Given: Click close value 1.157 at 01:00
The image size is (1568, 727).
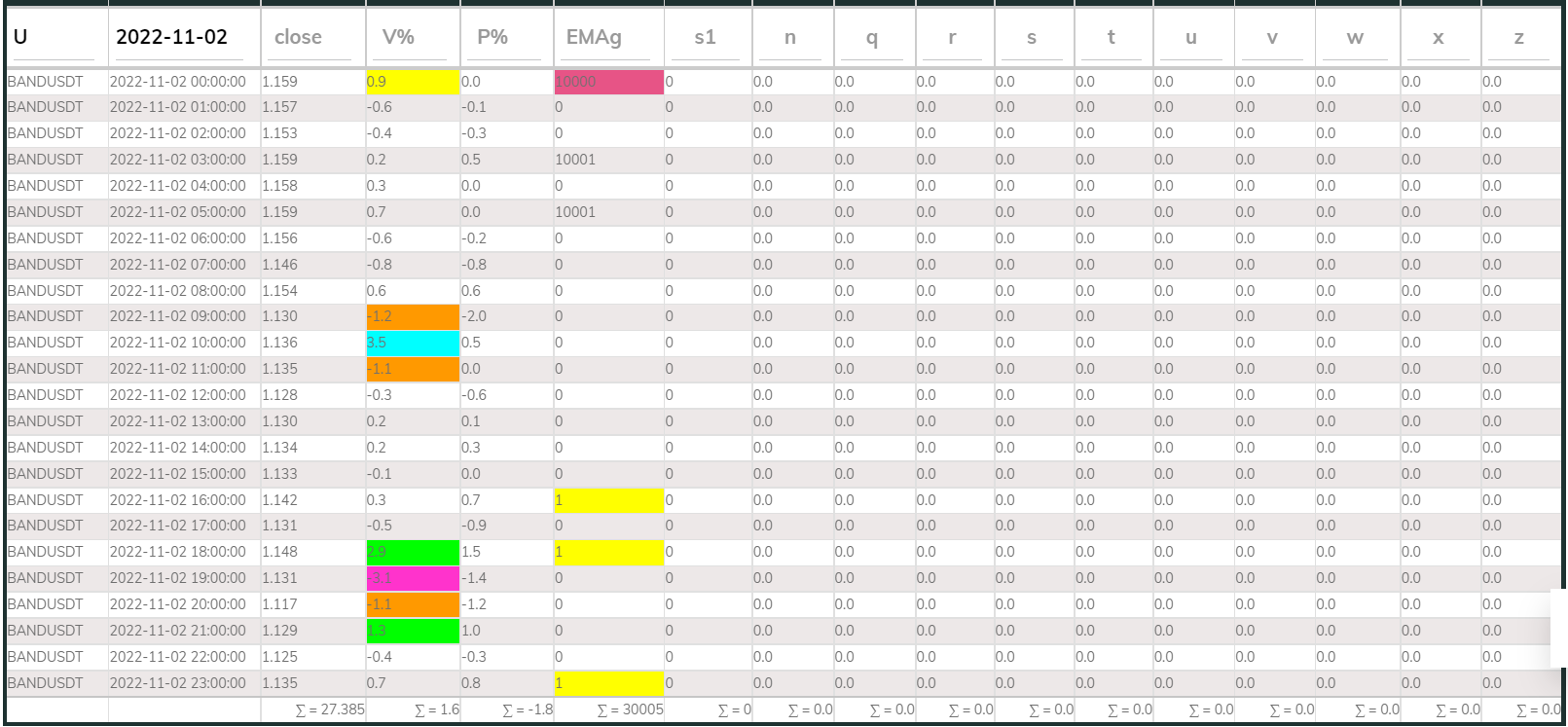Looking at the screenshot, I should tap(313, 107).
